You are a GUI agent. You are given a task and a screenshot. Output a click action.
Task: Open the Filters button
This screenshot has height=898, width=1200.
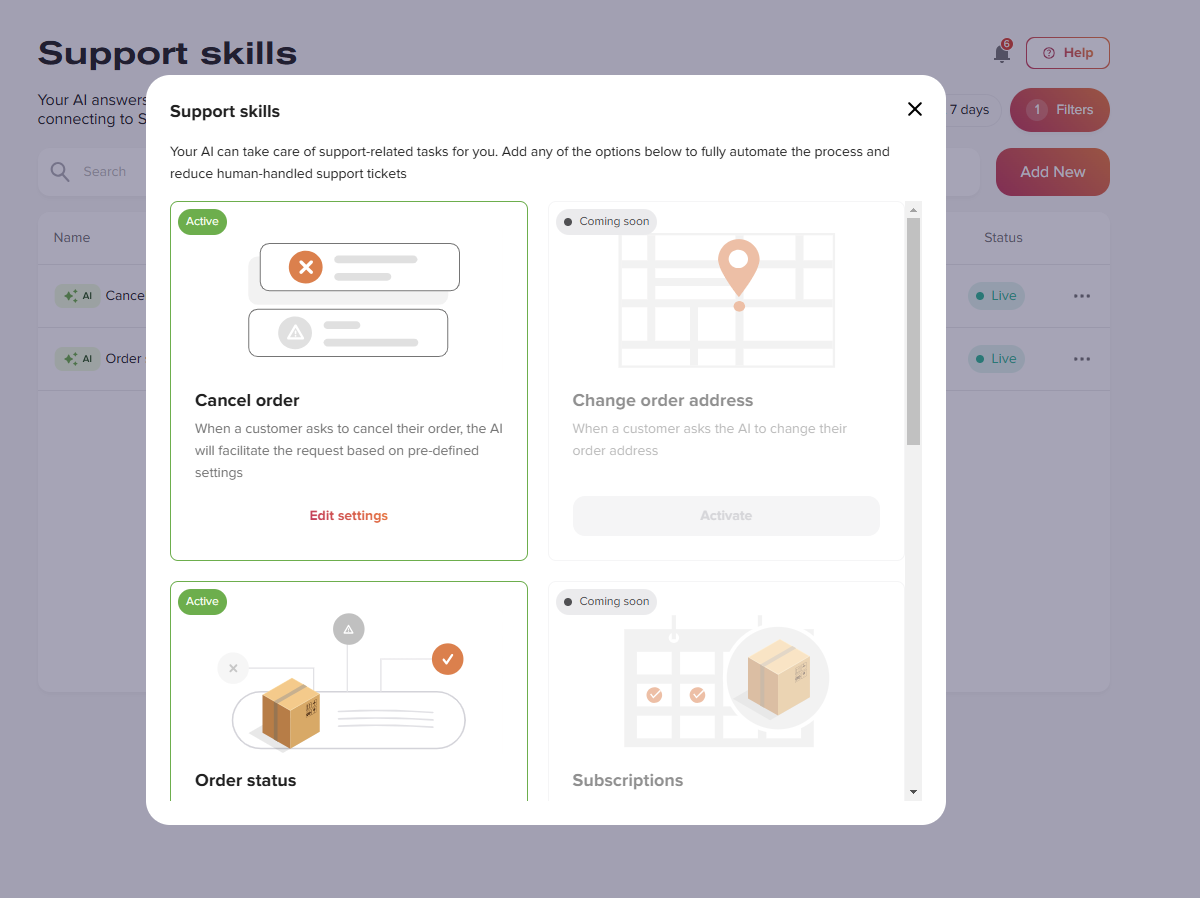coord(1060,110)
